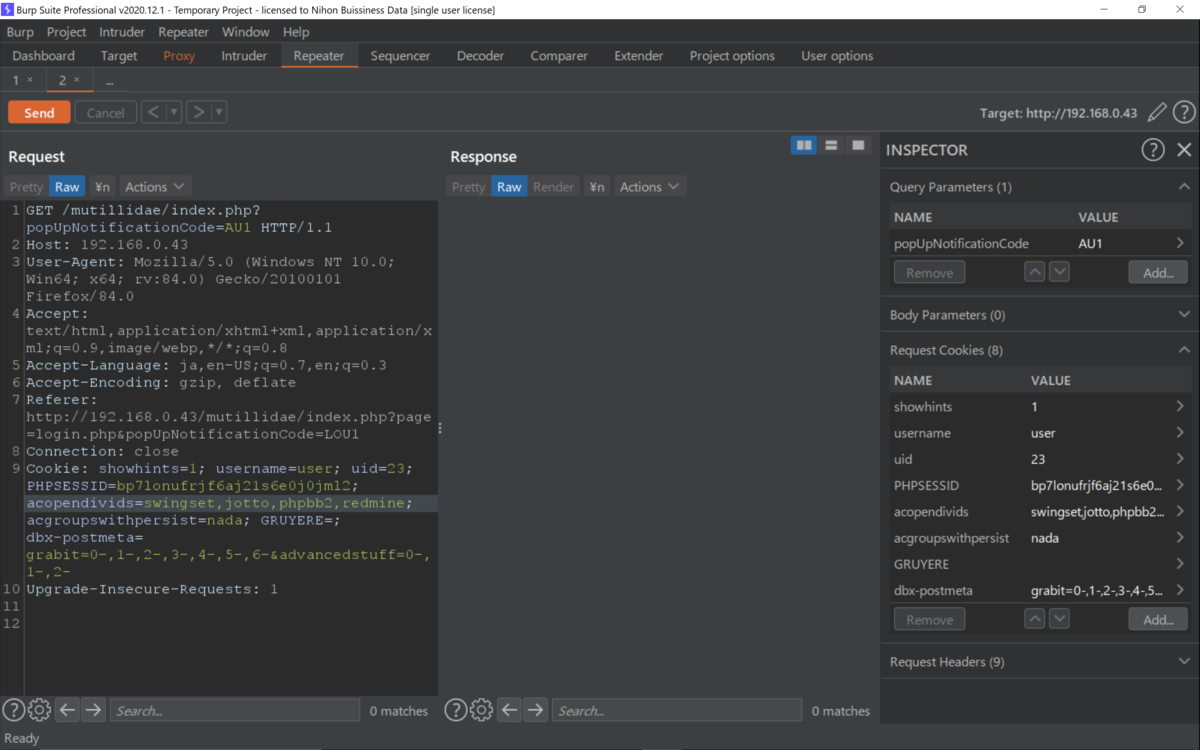Expand Request Headers section
The image size is (1200, 750).
click(1184, 662)
